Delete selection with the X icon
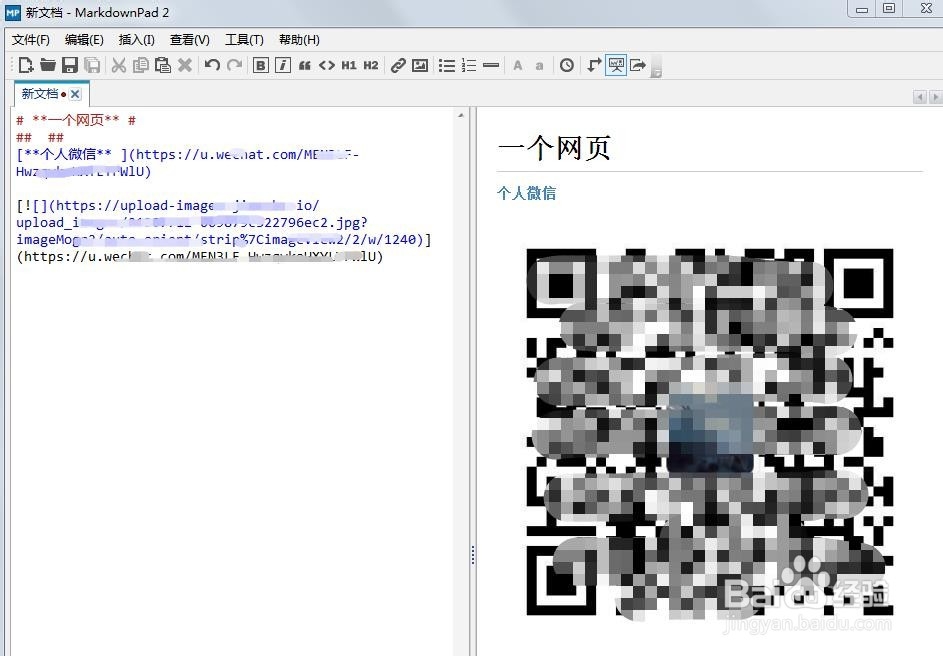The height and width of the screenshot is (656, 943). tap(185, 65)
